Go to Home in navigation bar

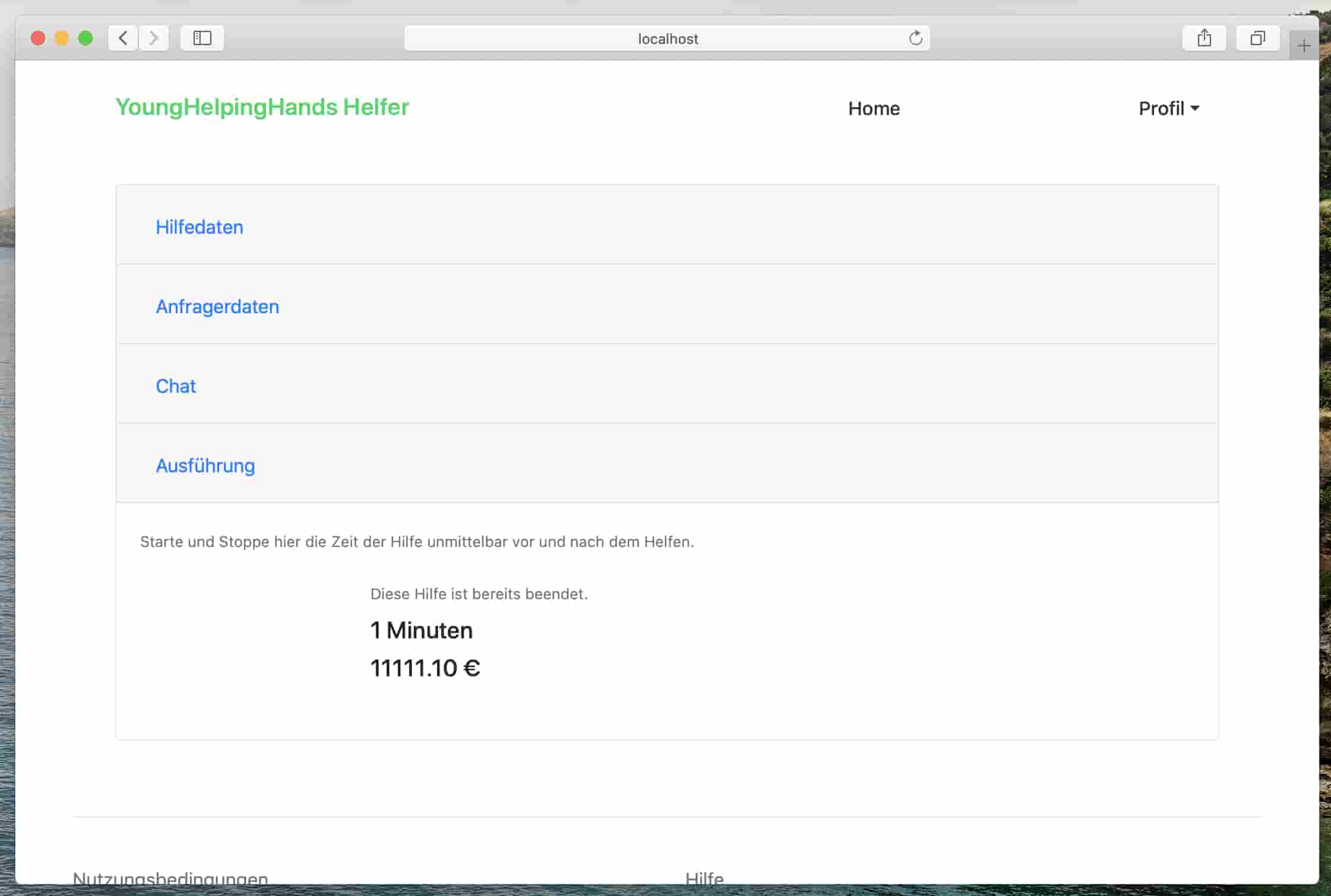tap(874, 109)
